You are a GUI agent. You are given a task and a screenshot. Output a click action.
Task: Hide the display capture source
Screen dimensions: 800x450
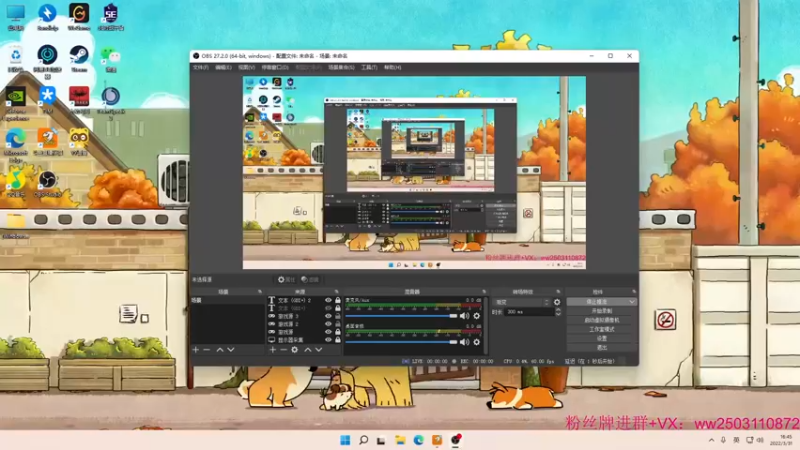pyautogui.click(x=329, y=340)
